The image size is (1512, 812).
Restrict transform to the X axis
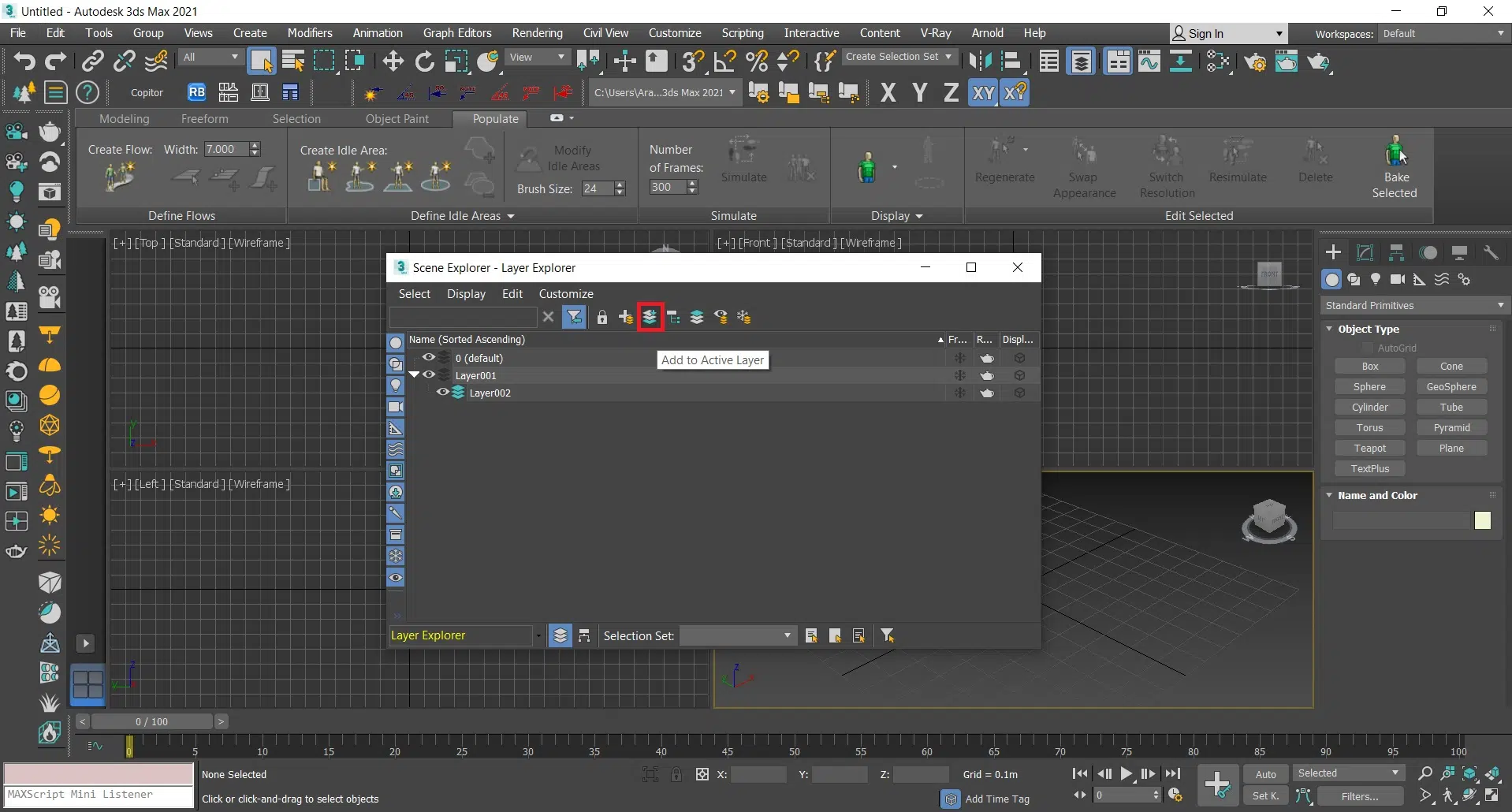click(x=888, y=93)
